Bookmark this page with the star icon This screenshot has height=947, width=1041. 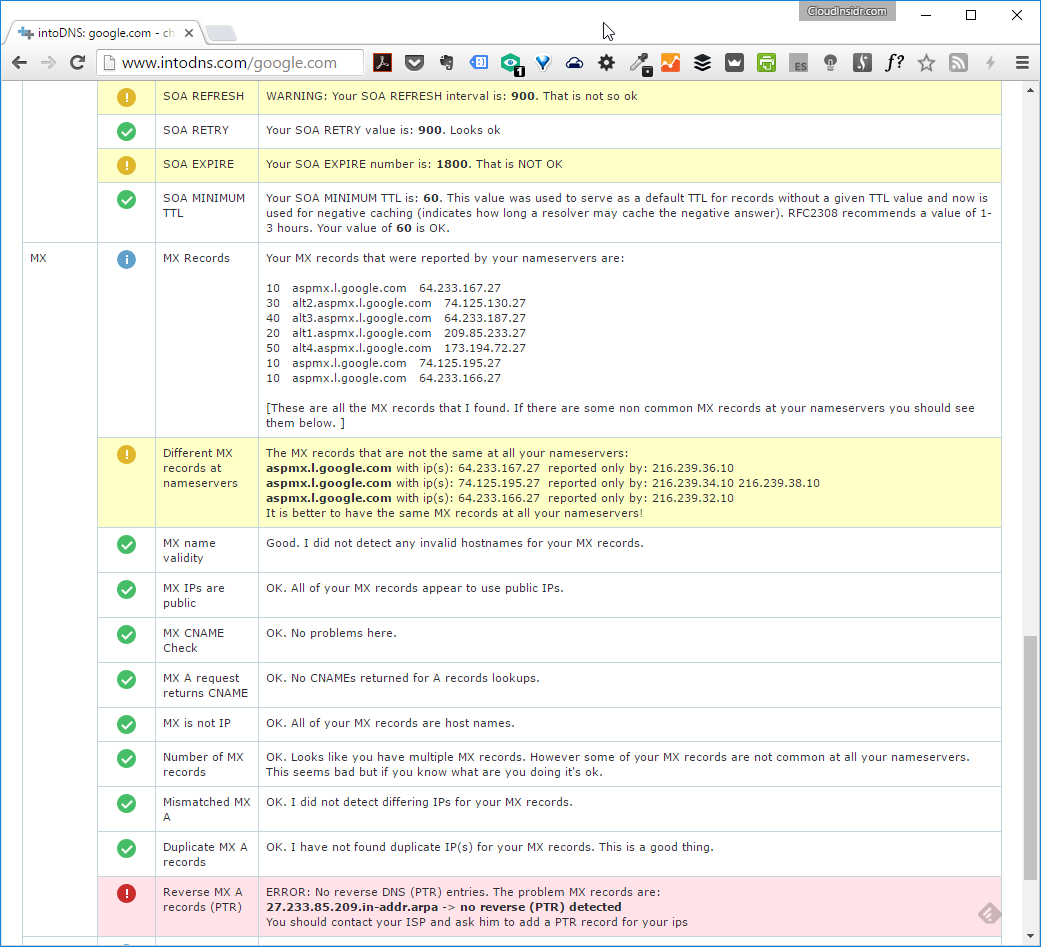click(926, 63)
